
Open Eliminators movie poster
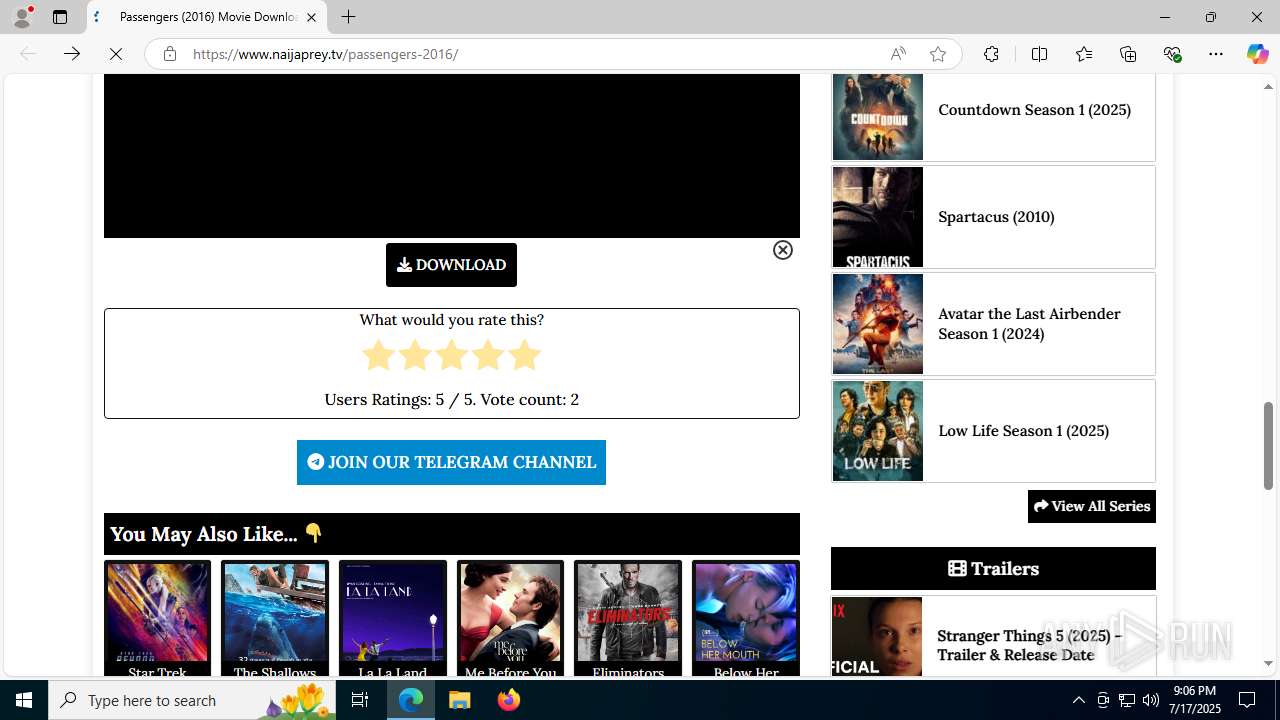628,612
